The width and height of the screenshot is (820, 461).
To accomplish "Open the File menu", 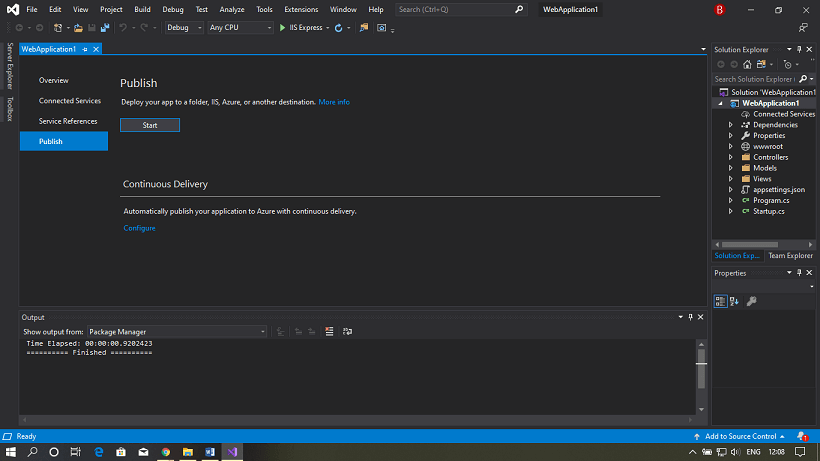I will pyautogui.click(x=31, y=9).
